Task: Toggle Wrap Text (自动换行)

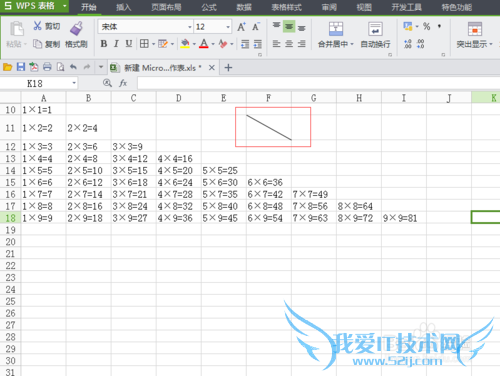Action: click(375, 35)
